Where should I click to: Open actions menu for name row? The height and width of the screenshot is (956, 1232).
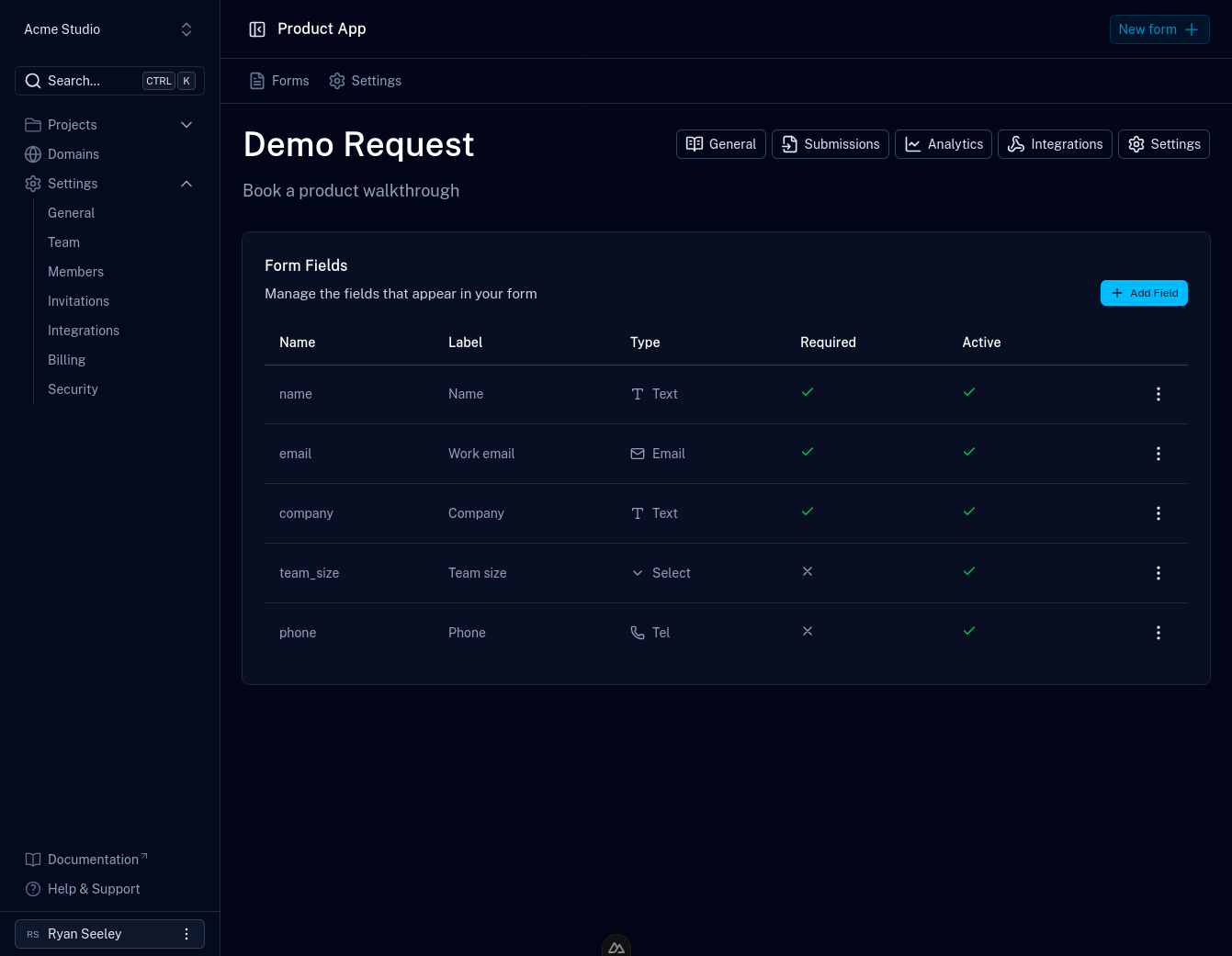point(1159,394)
